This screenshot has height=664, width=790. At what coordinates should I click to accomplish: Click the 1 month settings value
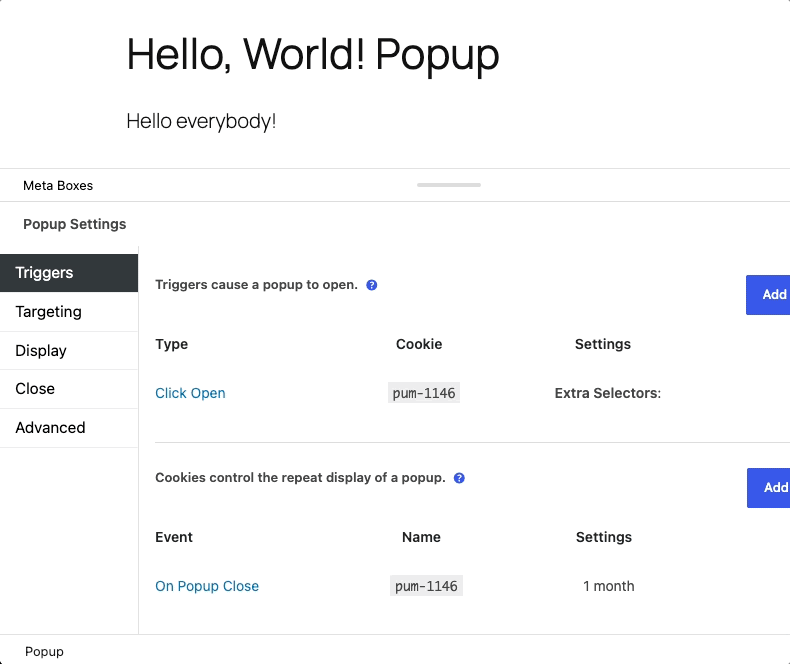609,586
